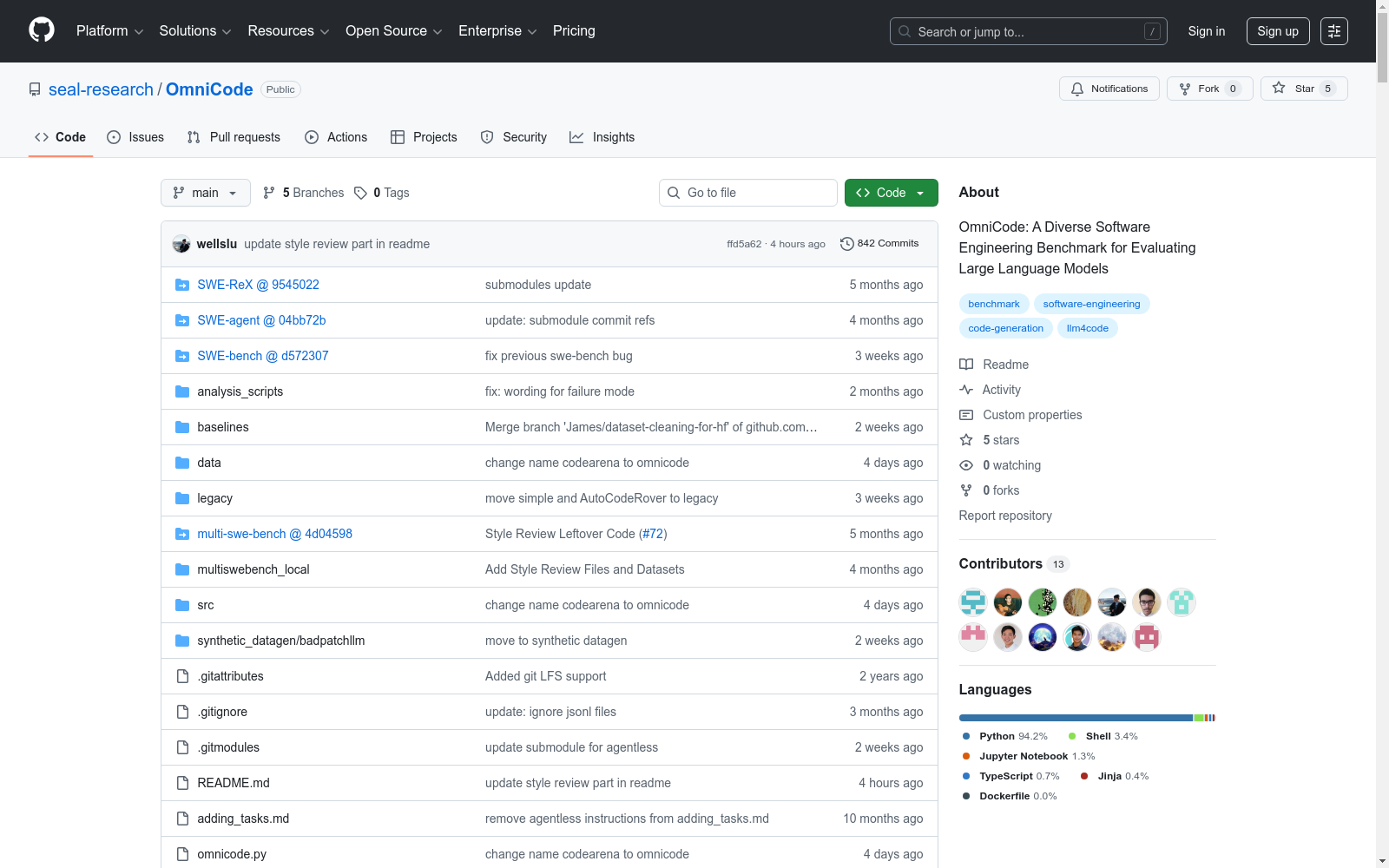Viewport: 1389px width, 868px height.
Task: Click the Sign up button
Action: click(x=1278, y=31)
